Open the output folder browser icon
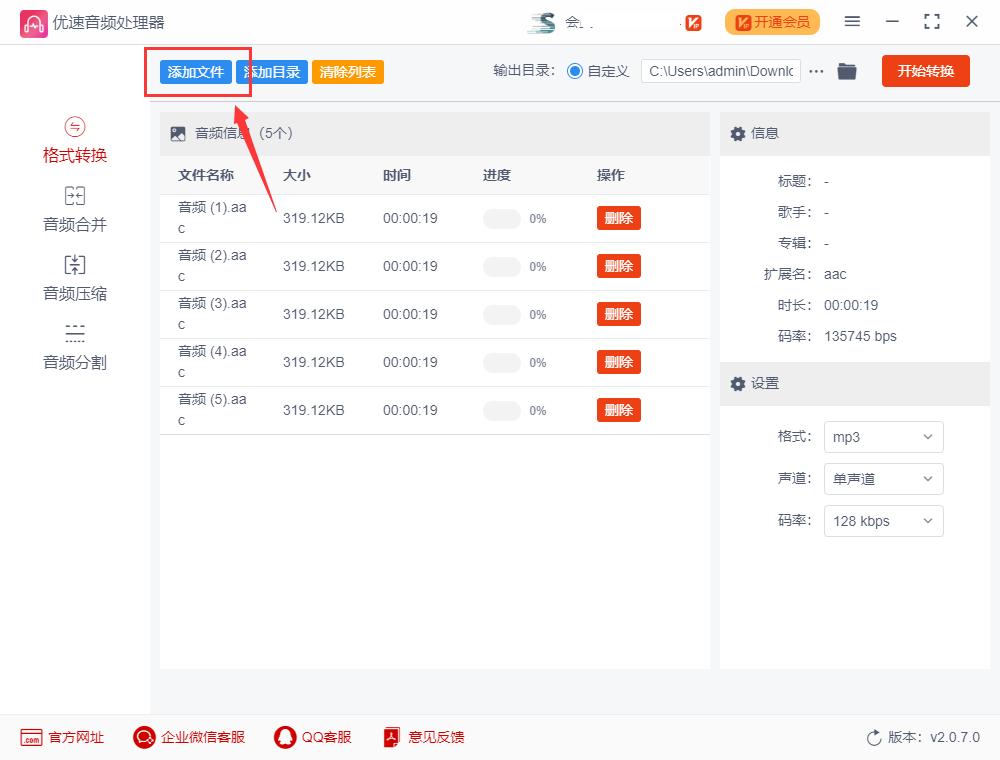Image resolution: width=1000 pixels, height=760 pixels. click(x=847, y=71)
